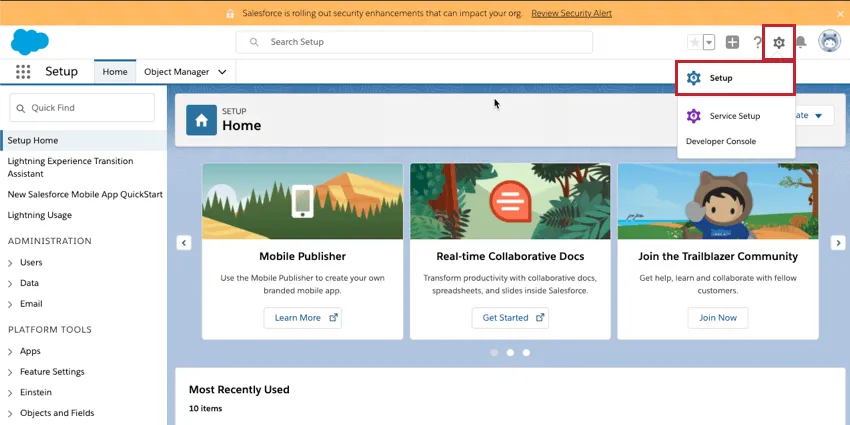Expand the Users tree section
The height and width of the screenshot is (425, 850).
coord(10,263)
